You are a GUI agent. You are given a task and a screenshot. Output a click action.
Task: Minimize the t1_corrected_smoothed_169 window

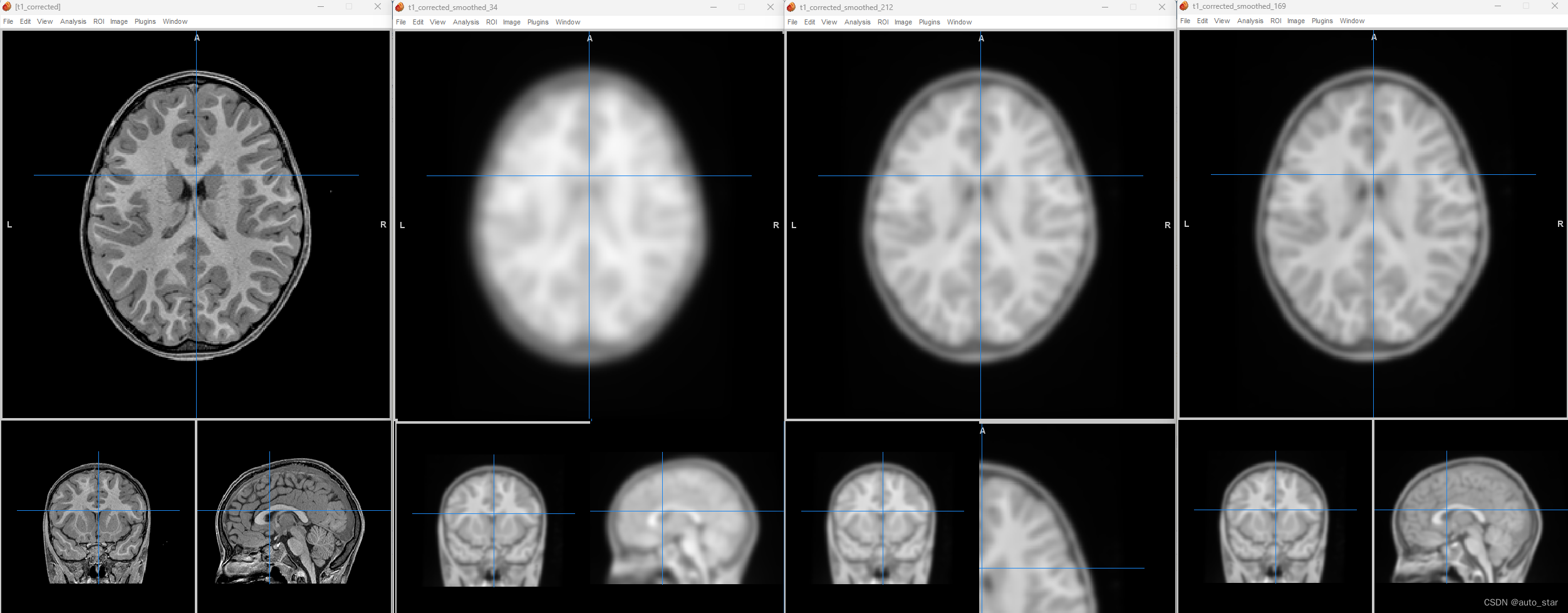tap(1498, 6)
